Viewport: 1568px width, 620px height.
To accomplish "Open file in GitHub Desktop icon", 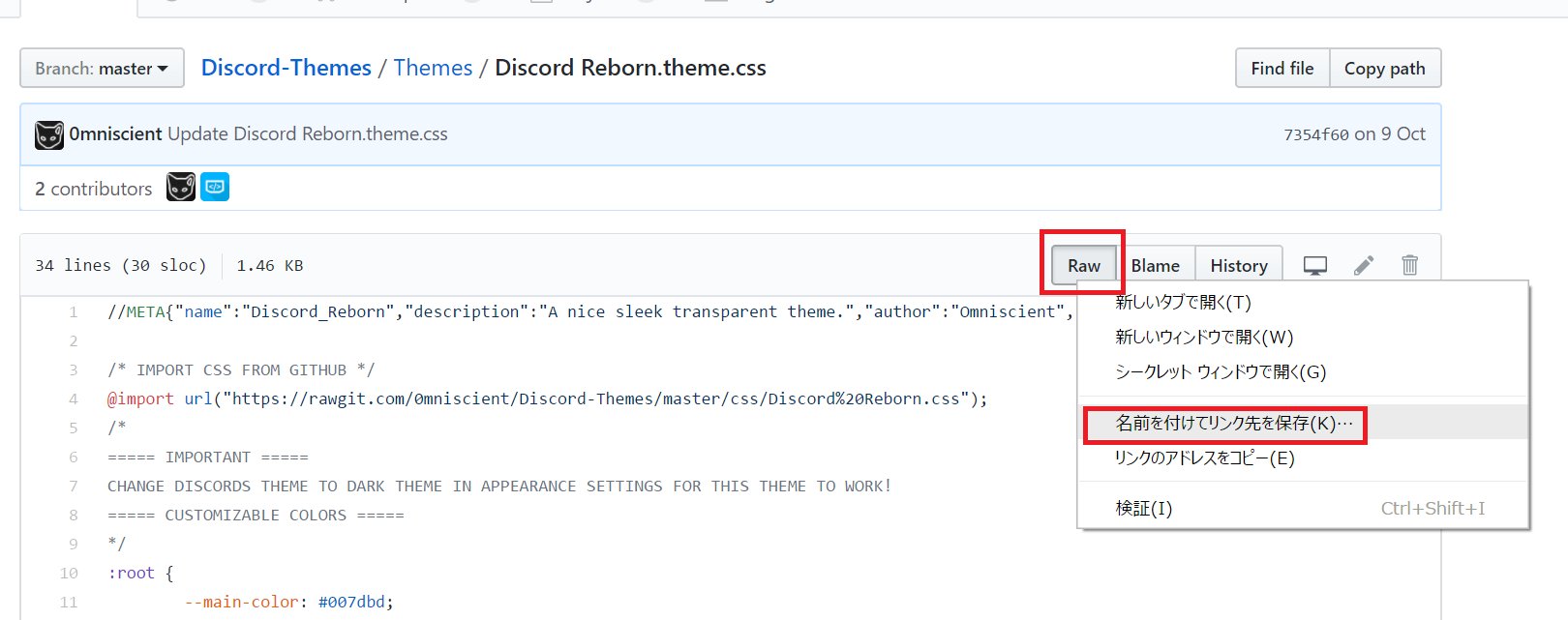I will (1315, 265).
